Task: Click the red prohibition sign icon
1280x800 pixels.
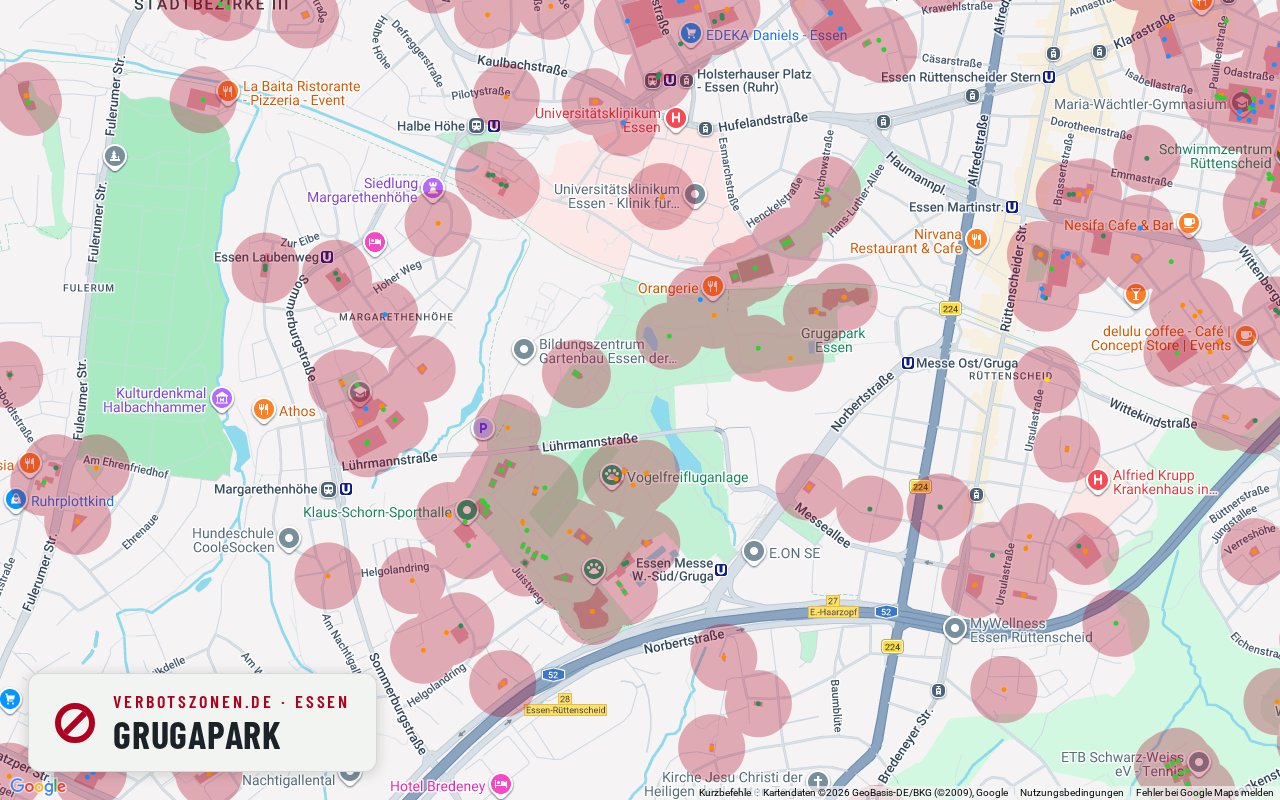Action: (75, 722)
